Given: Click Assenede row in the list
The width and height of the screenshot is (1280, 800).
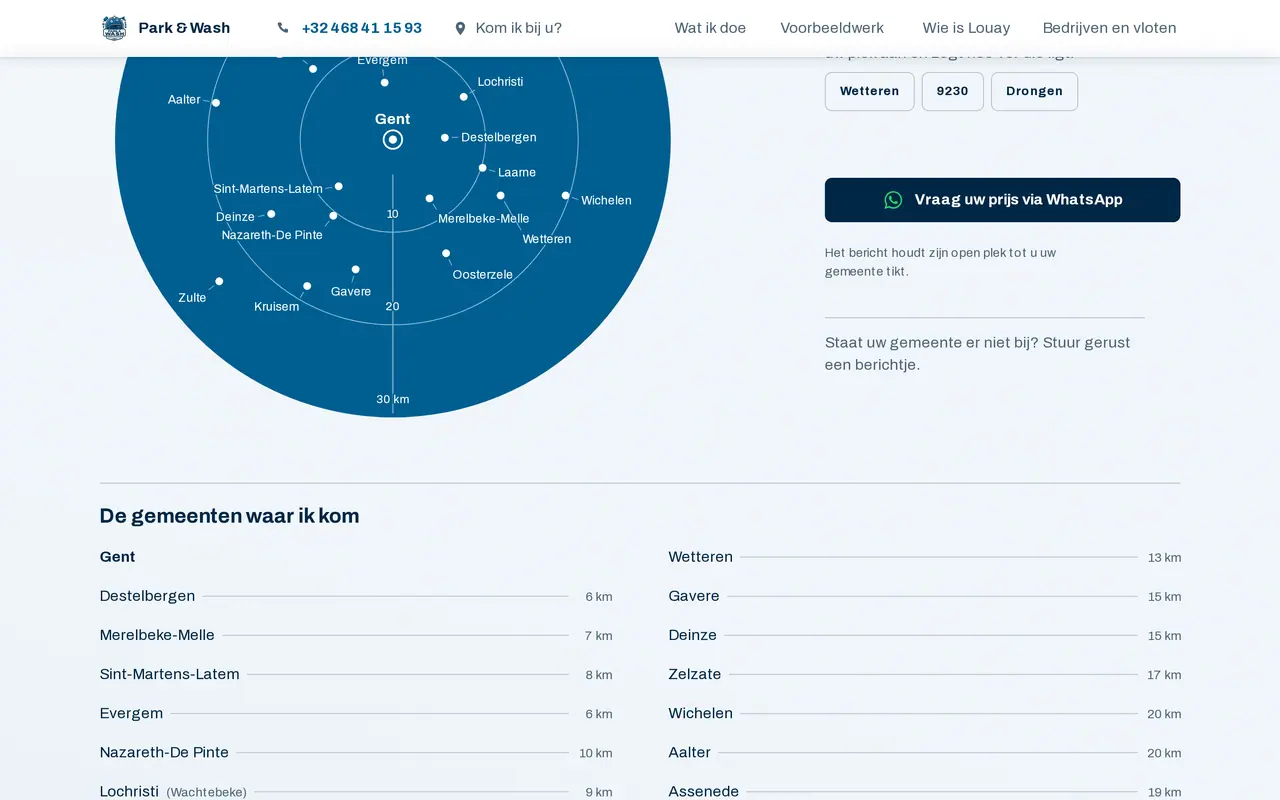Looking at the screenshot, I should click(925, 791).
